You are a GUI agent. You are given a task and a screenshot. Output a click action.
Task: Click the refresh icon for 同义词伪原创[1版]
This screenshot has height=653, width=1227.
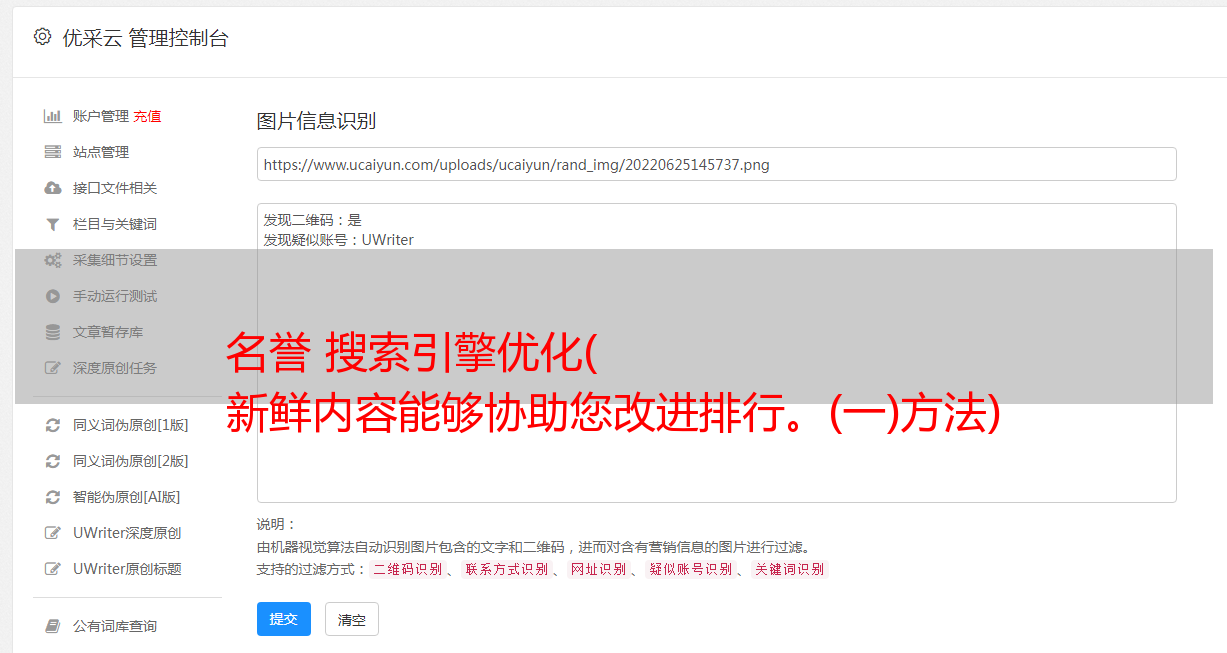[53, 425]
